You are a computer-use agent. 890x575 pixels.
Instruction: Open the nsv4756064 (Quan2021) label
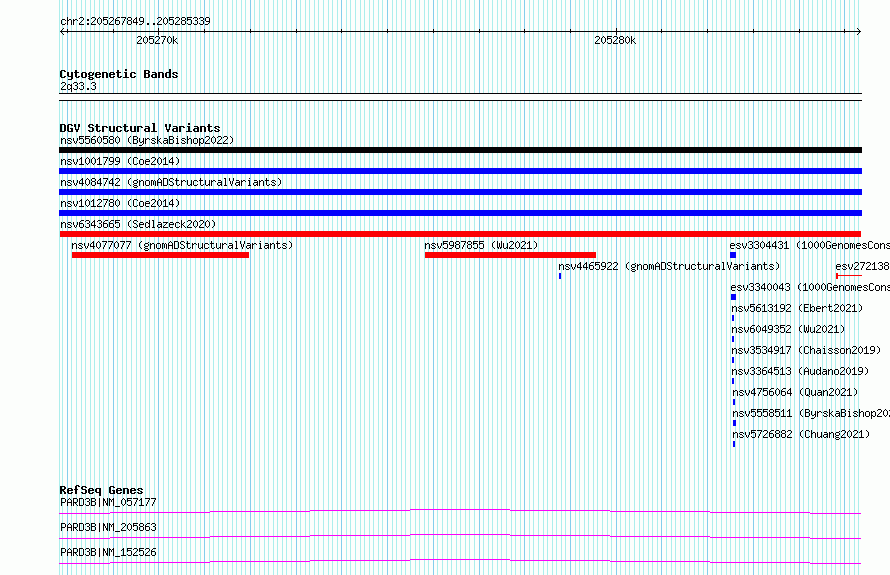[x=795, y=392]
